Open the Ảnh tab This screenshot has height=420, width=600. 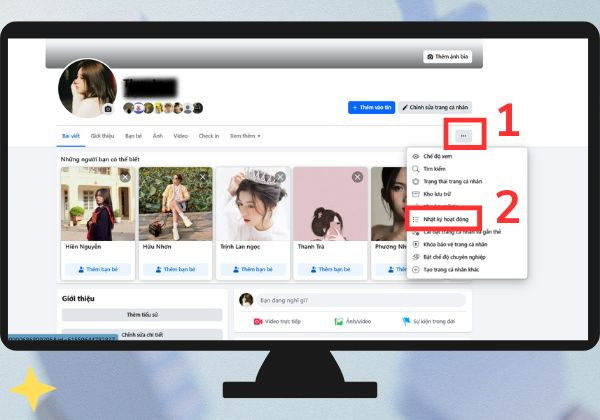(x=158, y=136)
